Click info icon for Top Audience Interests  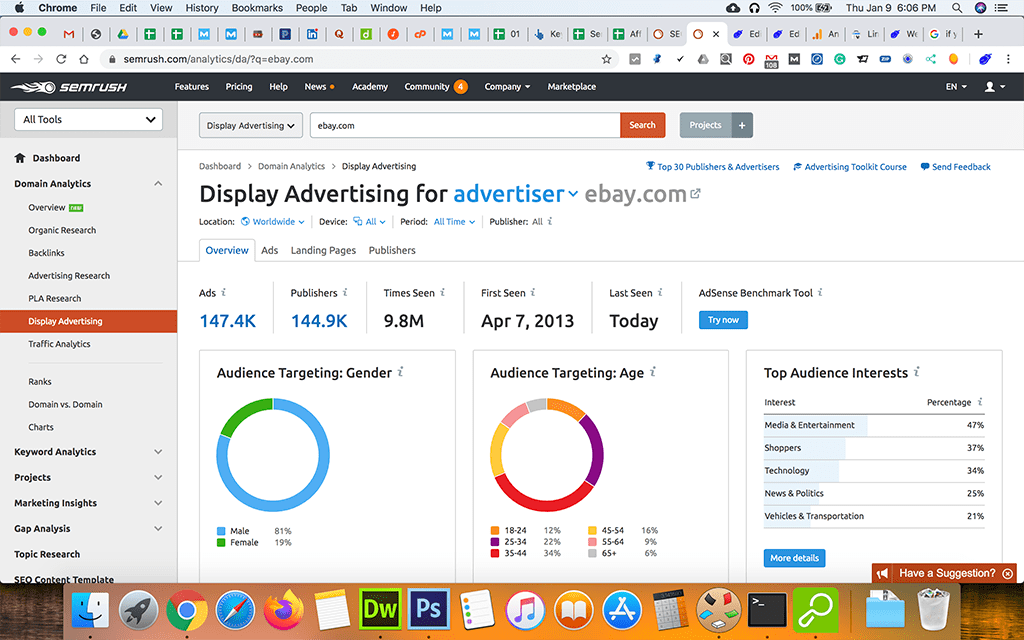coord(917,372)
